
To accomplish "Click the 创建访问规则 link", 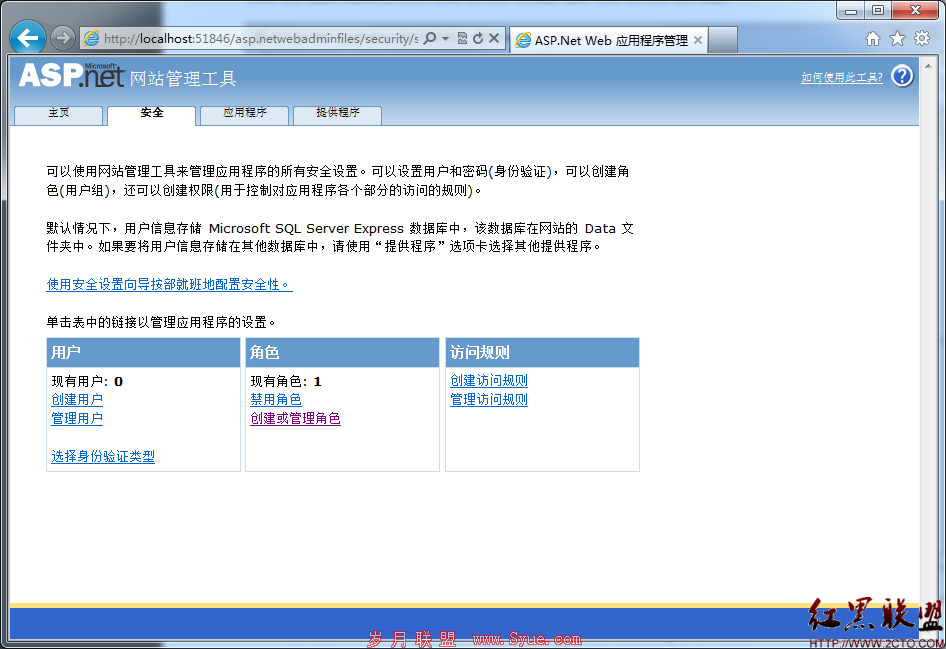I will point(489,381).
